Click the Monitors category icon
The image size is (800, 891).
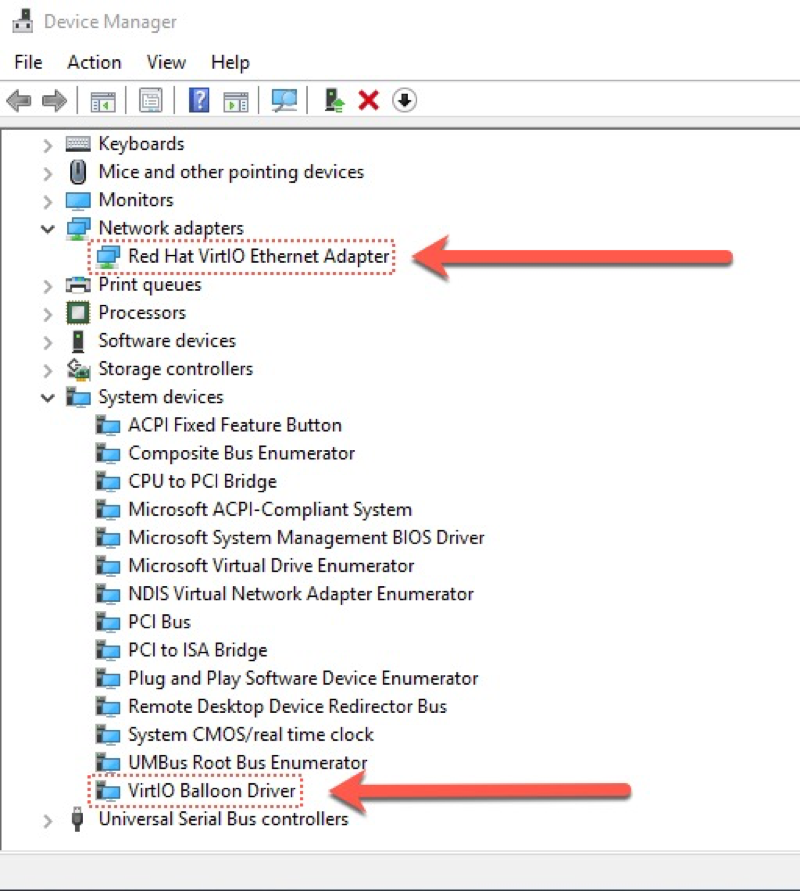point(78,200)
